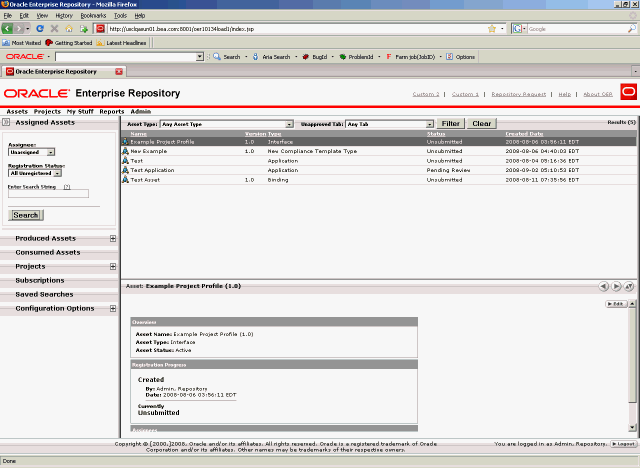Open the Assets menu

(x=17, y=111)
